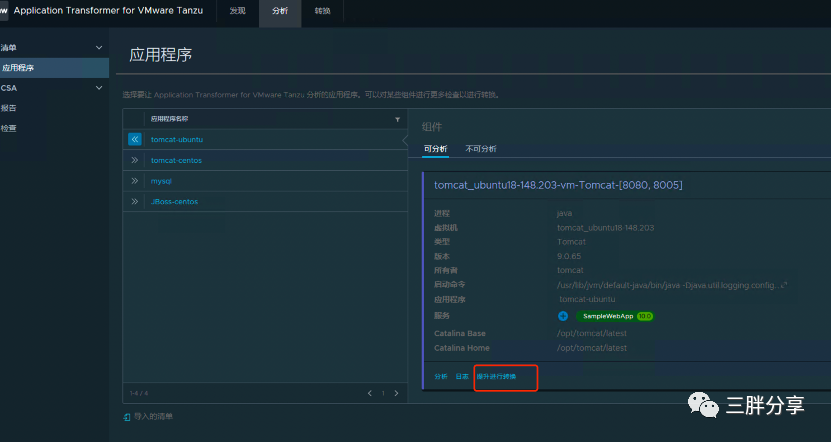Click the startup command path text
The image size is (832, 442).
point(669,285)
